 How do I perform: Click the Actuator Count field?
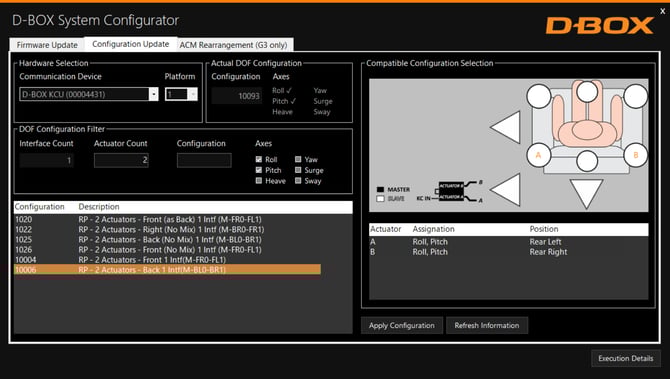click(121, 160)
